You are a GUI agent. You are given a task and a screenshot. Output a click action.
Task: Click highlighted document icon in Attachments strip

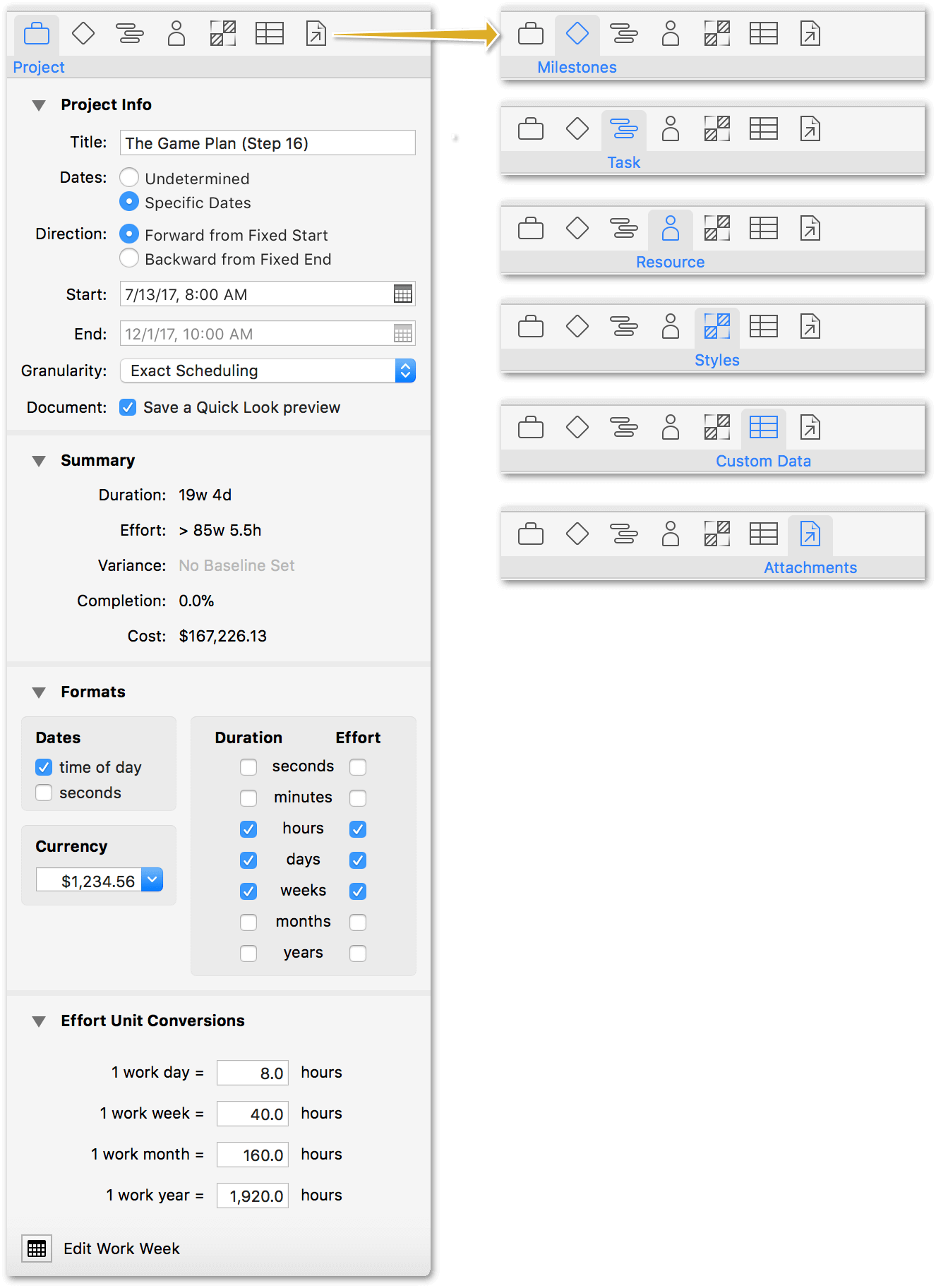click(810, 534)
